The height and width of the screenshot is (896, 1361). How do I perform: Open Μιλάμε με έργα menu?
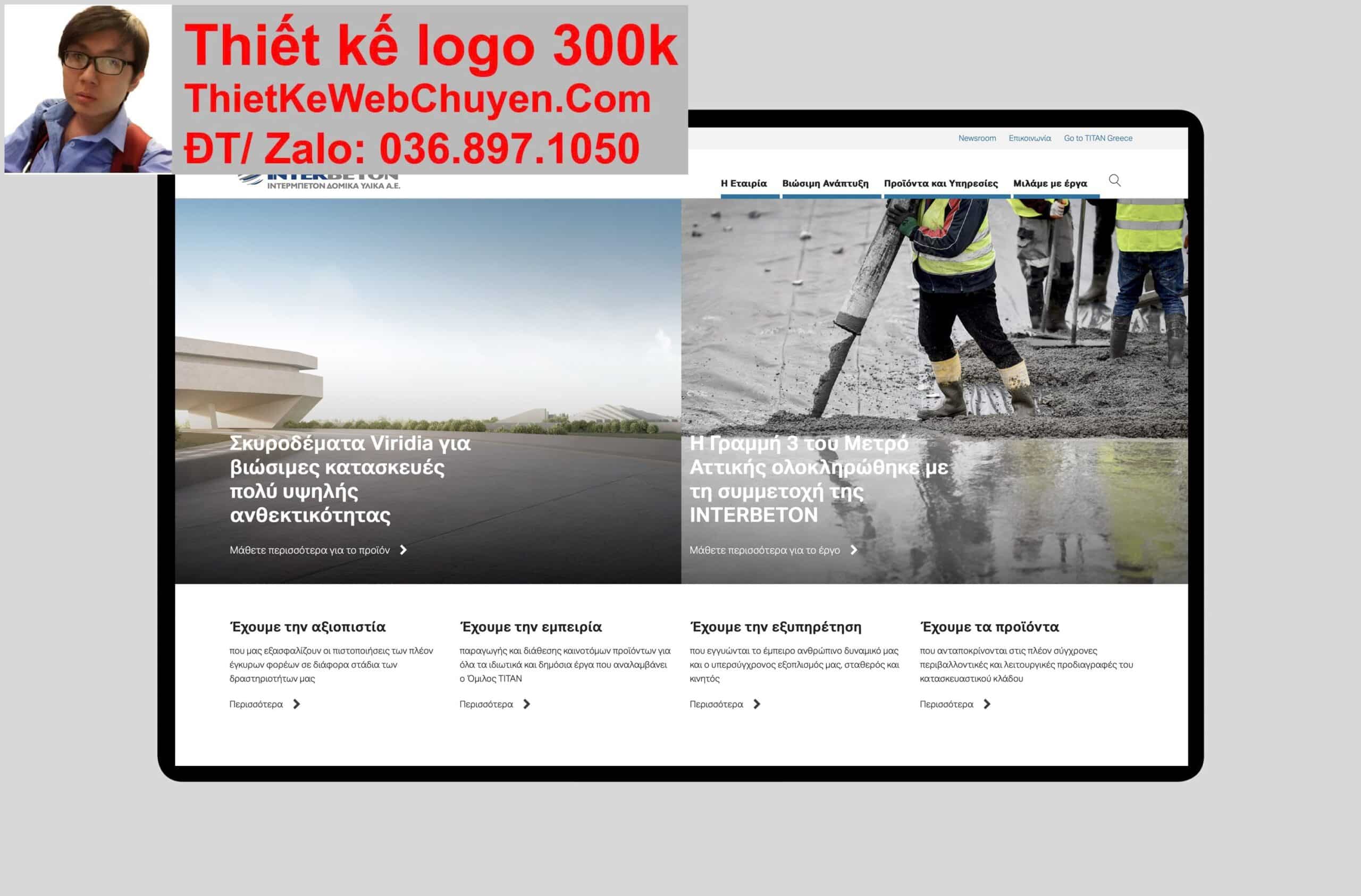tap(1050, 183)
